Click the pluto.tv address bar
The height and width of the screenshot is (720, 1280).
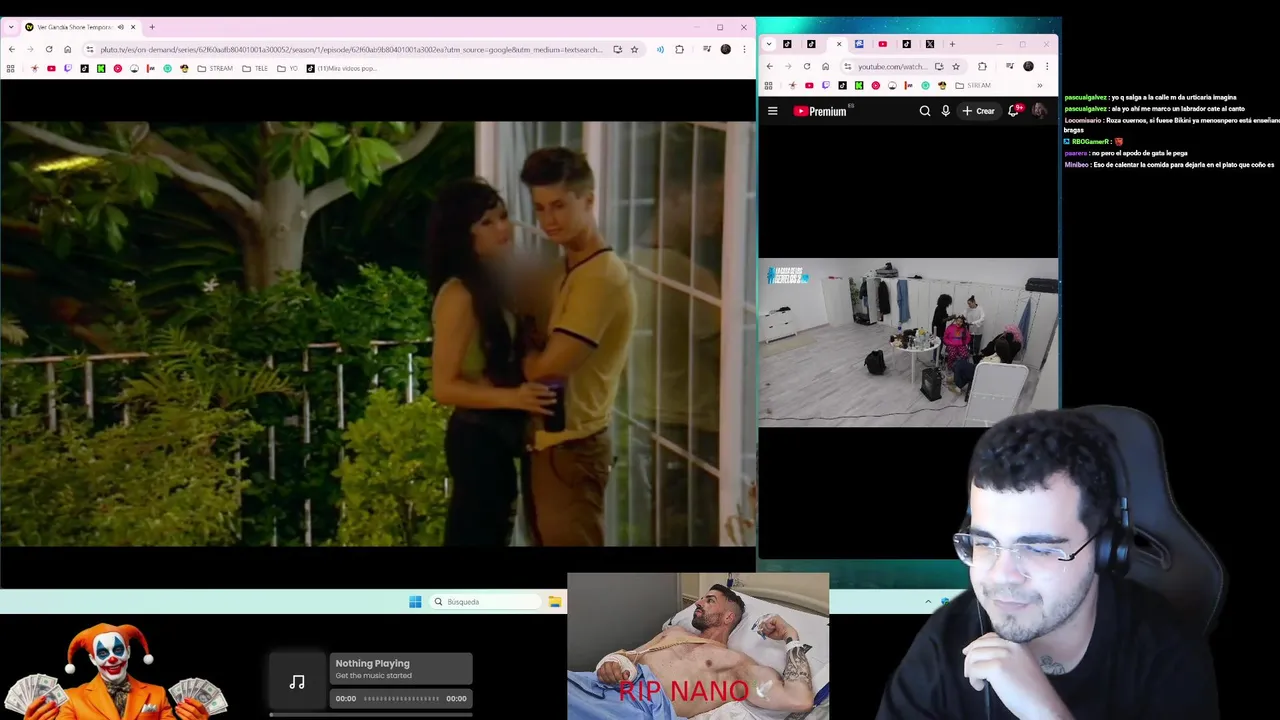(350, 49)
